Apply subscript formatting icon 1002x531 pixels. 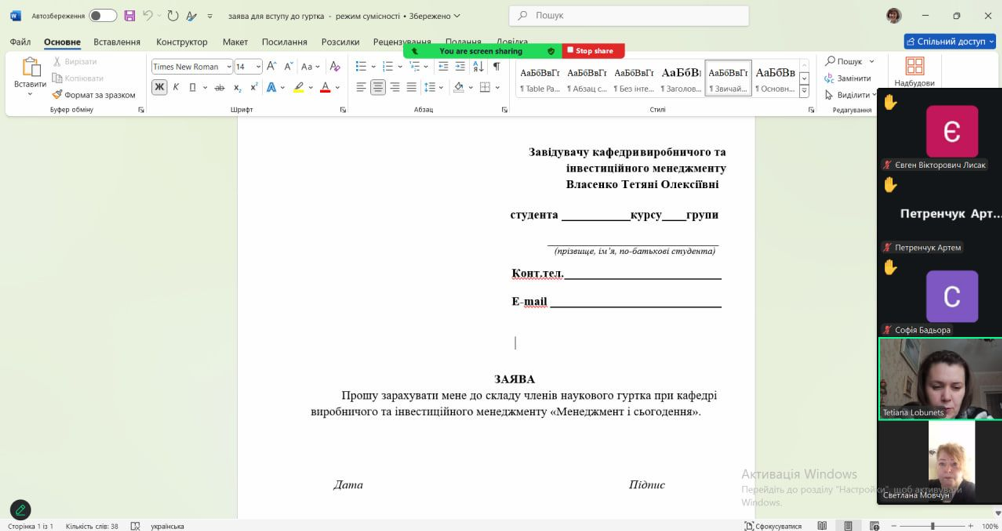click(237, 88)
